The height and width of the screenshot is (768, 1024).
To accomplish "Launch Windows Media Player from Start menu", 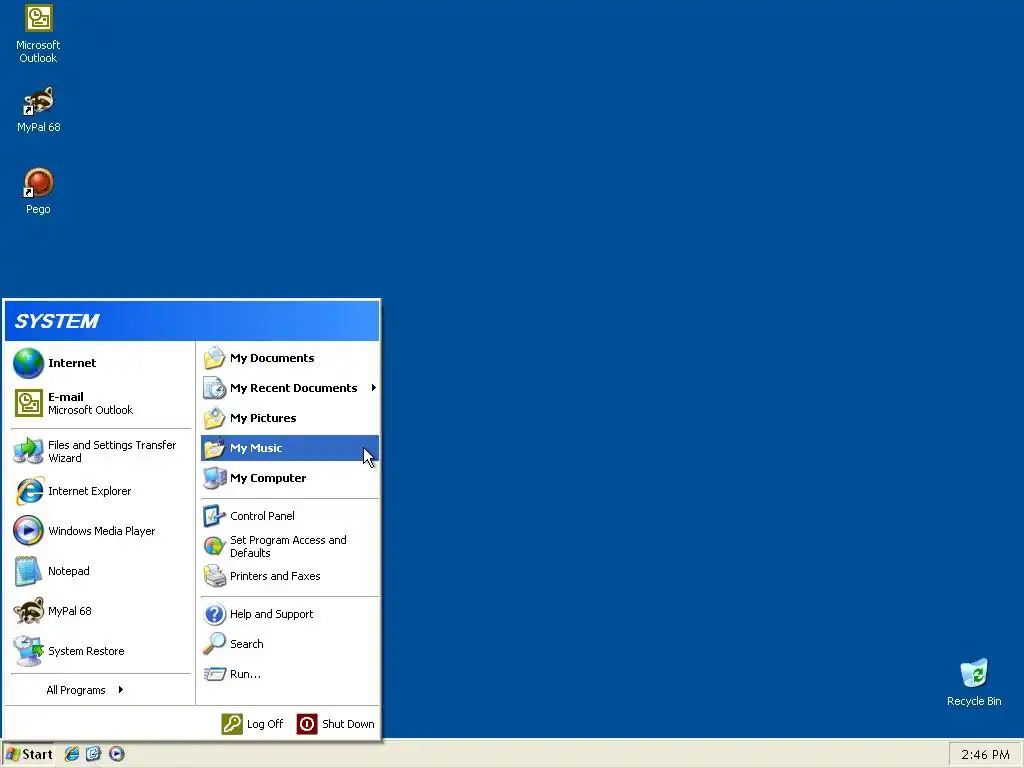I will pos(101,531).
